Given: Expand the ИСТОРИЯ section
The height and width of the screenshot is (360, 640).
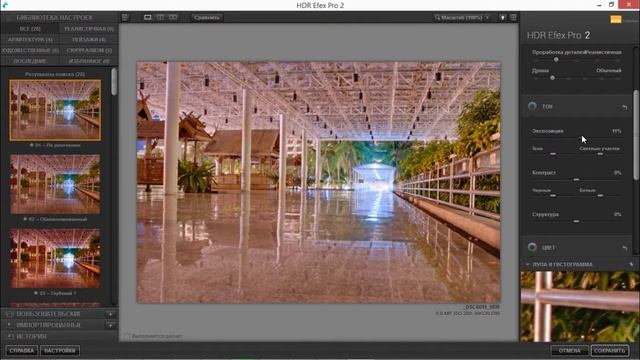Looking at the screenshot, I should [32, 336].
